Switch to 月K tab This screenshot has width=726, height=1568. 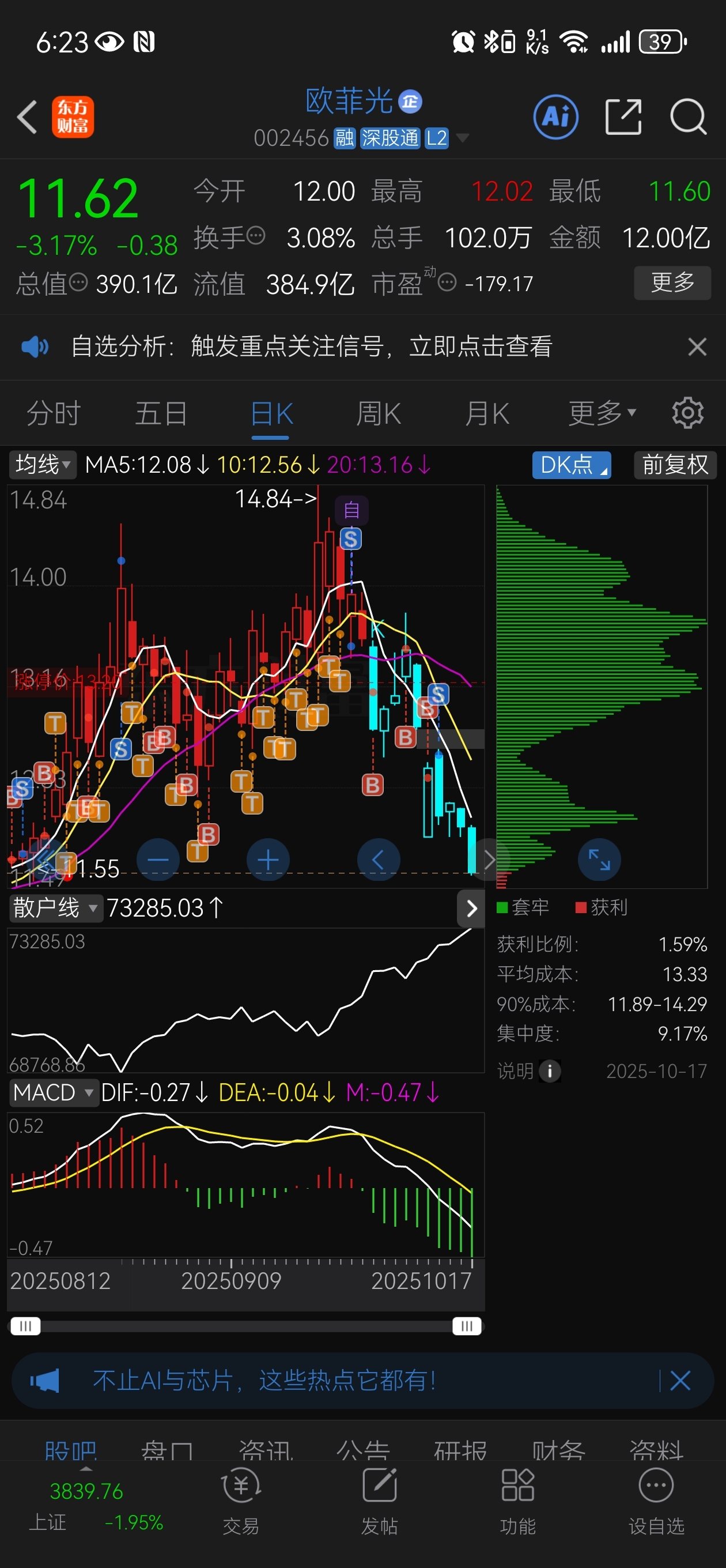click(487, 414)
